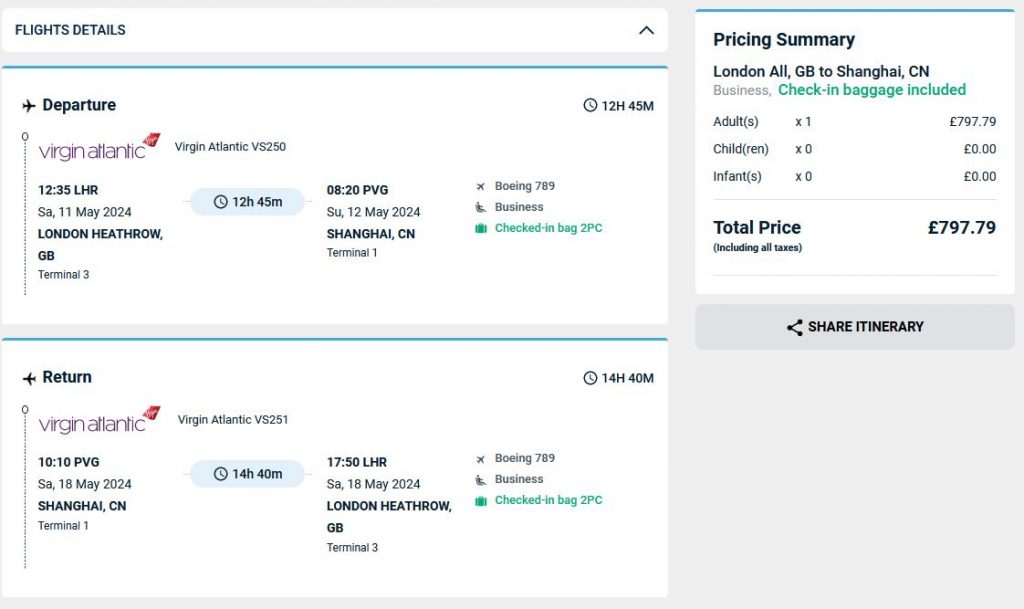Click the Departure airplane icon
Screen dimensions: 1024x609
point(29,106)
